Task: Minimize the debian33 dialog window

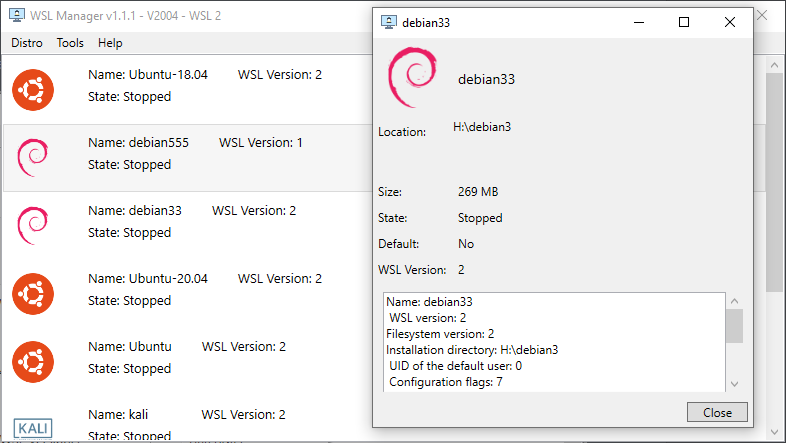Action: [x=639, y=22]
